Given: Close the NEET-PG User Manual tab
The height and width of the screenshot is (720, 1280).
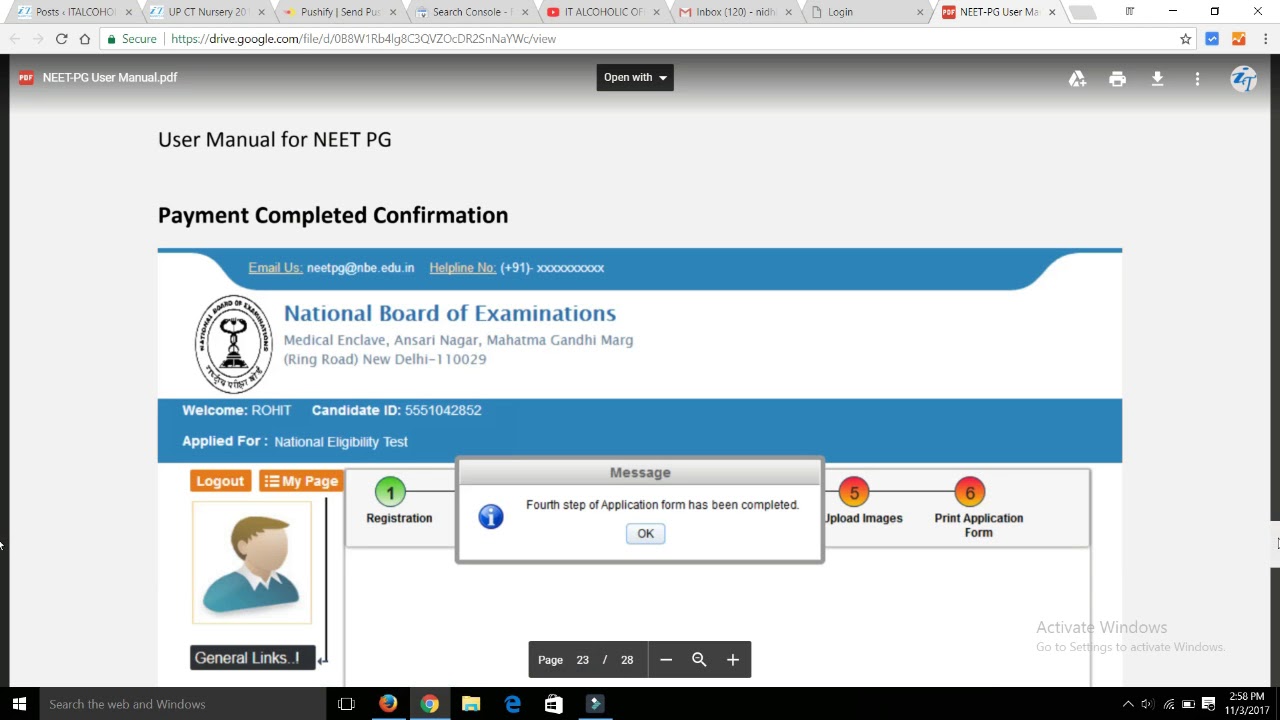Looking at the screenshot, I should pos(1052,12).
